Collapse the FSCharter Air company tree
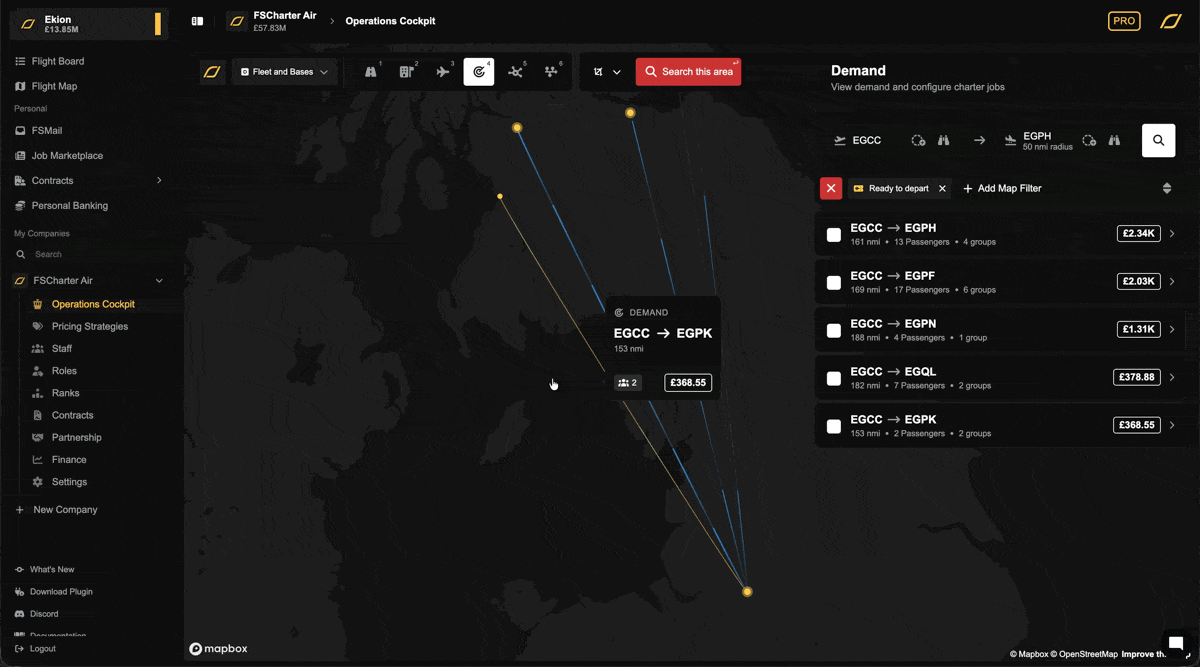Viewport: 1200px width, 667px height. click(159, 281)
